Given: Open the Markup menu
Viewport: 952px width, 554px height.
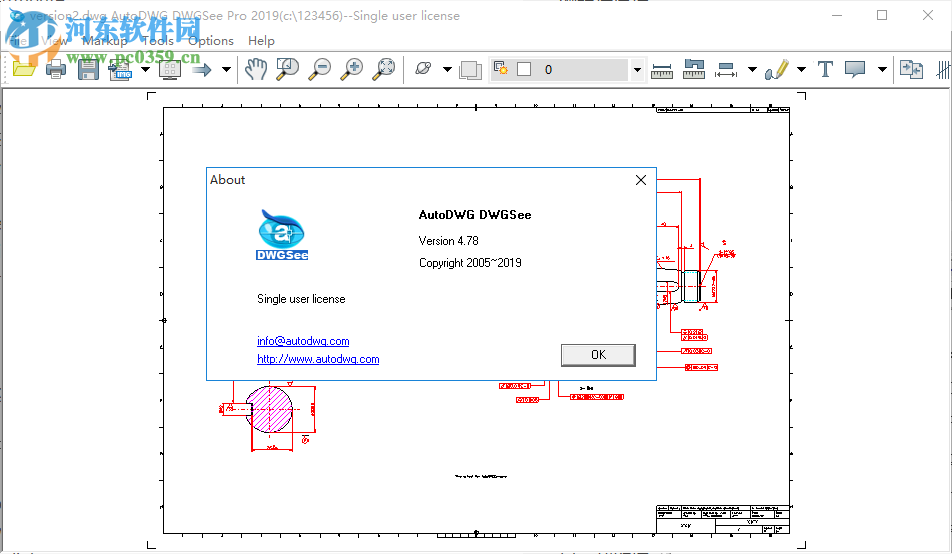Looking at the screenshot, I should coord(104,41).
